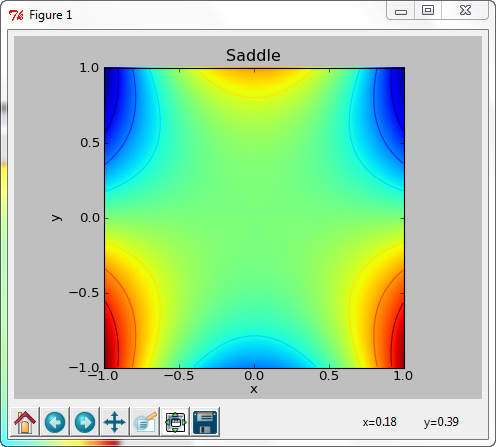Open the Configure subplots tool
This screenshot has height=447, width=496.
(x=175, y=422)
